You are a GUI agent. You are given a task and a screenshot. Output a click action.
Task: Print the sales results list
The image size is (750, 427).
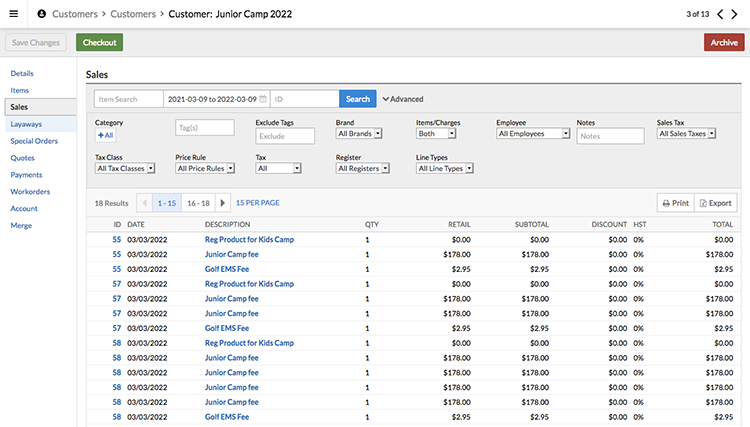[675, 202]
